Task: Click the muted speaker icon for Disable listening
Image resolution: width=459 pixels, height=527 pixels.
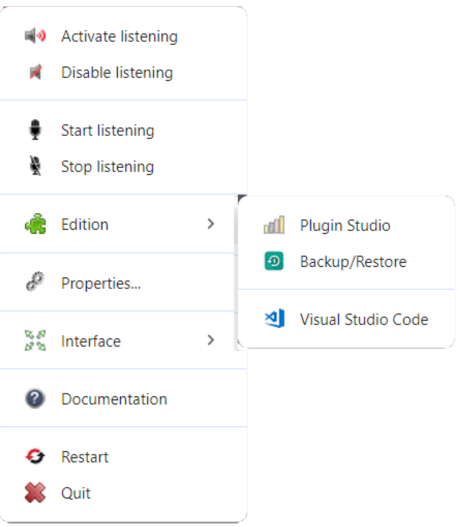Action: 35,72
